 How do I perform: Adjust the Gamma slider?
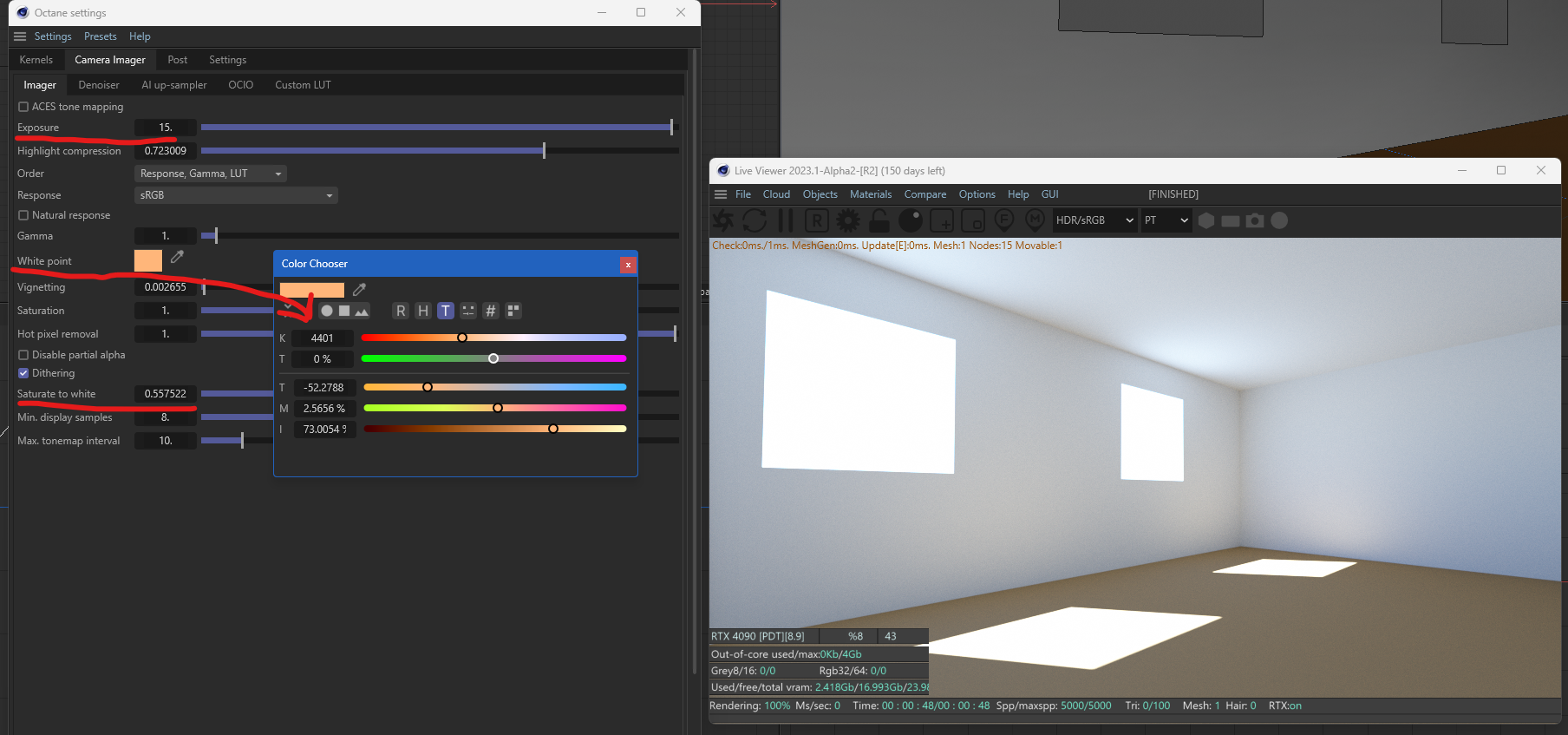pyautogui.click(x=440, y=236)
